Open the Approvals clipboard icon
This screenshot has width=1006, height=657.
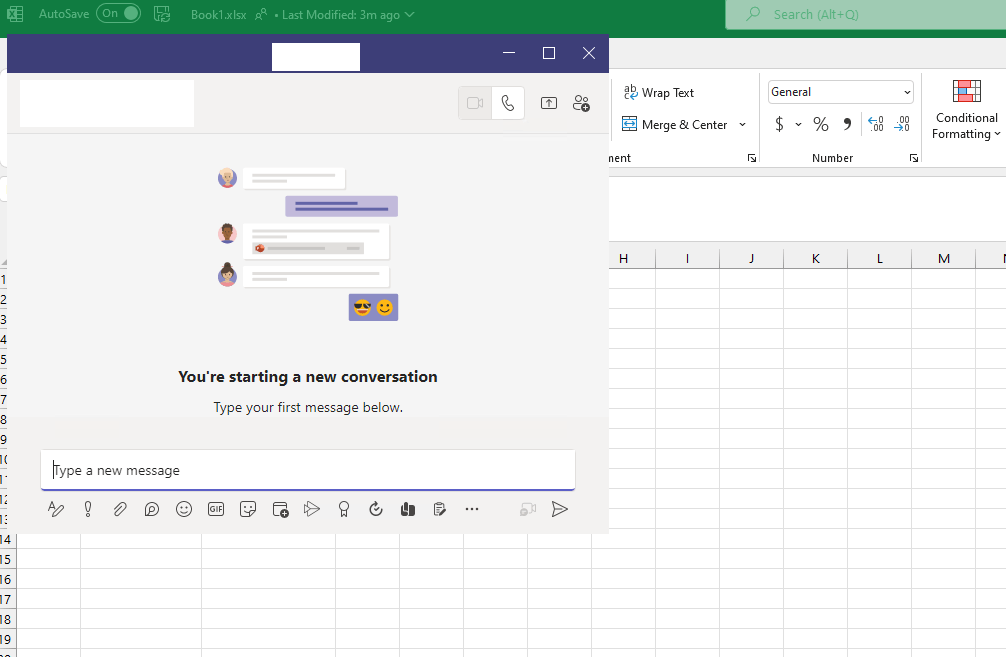[439, 509]
